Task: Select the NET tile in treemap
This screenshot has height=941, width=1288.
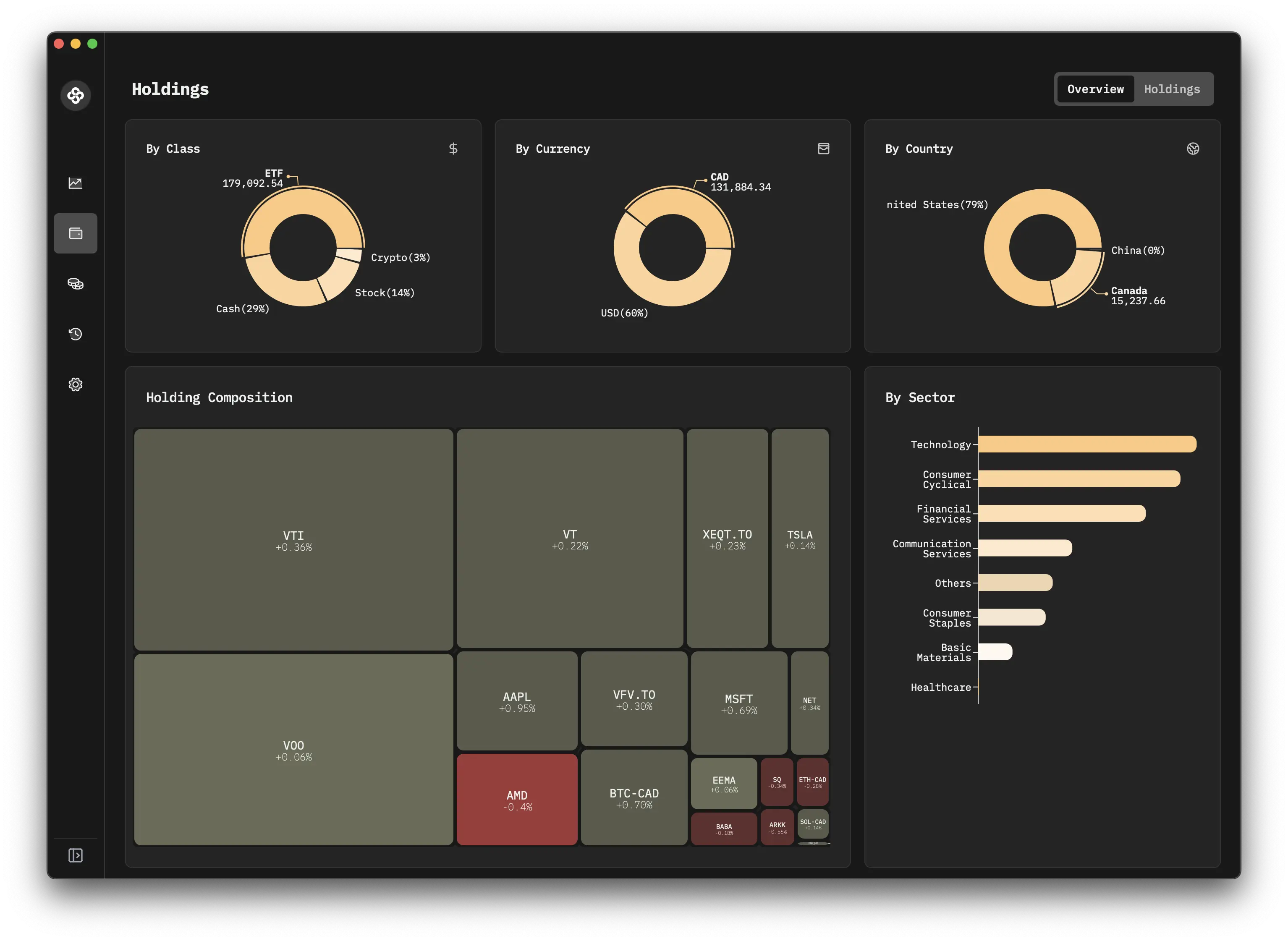Action: coord(809,703)
